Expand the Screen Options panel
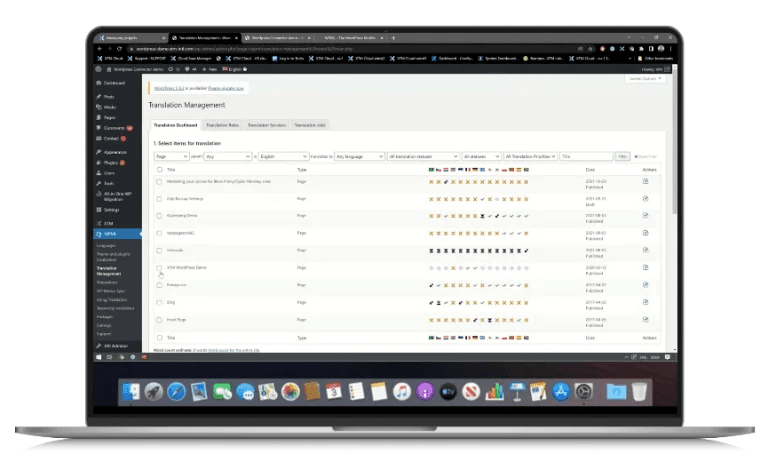 645,78
